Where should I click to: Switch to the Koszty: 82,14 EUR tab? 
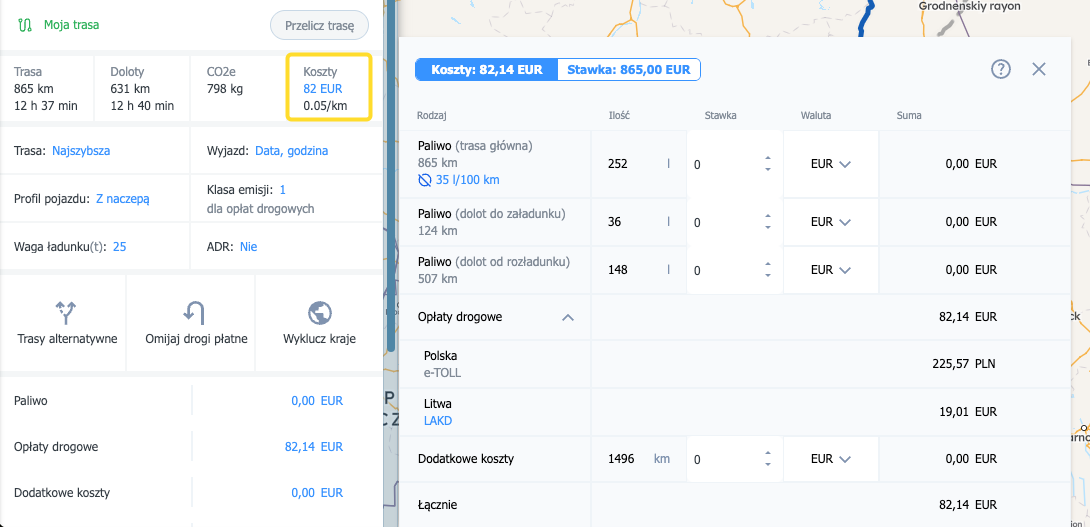[487, 70]
